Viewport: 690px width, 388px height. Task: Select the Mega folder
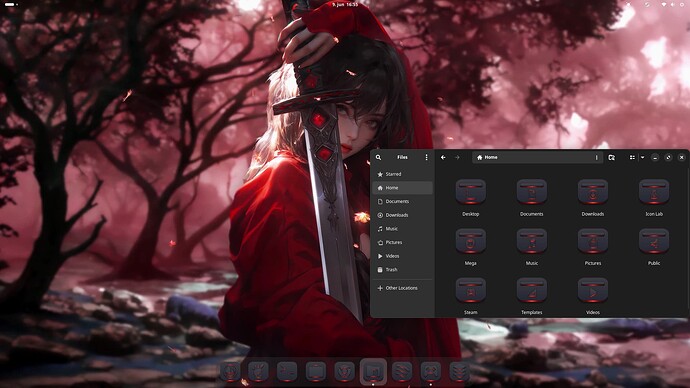pyautogui.click(x=470, y=241)
